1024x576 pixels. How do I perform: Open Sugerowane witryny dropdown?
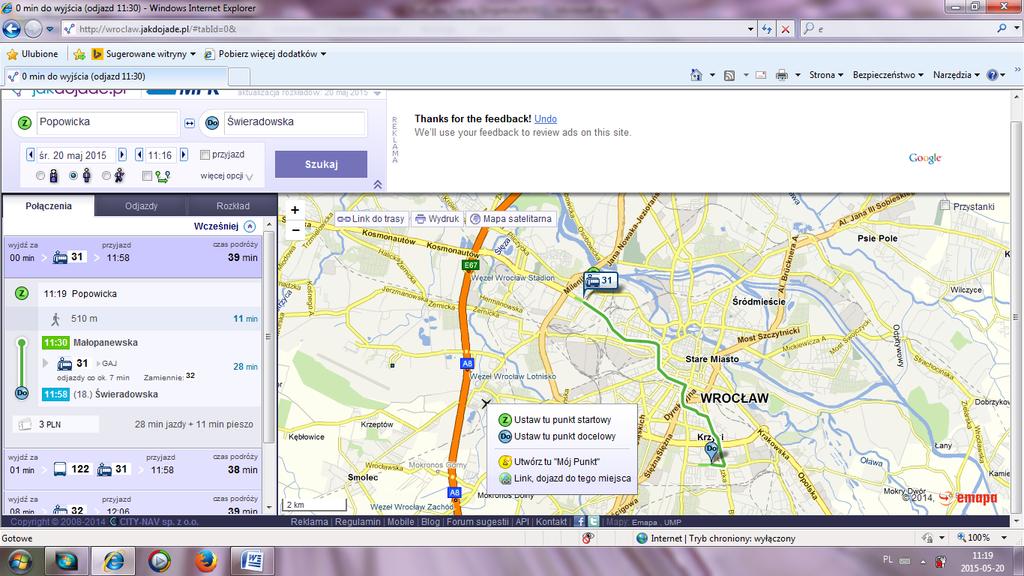point(144,54)
